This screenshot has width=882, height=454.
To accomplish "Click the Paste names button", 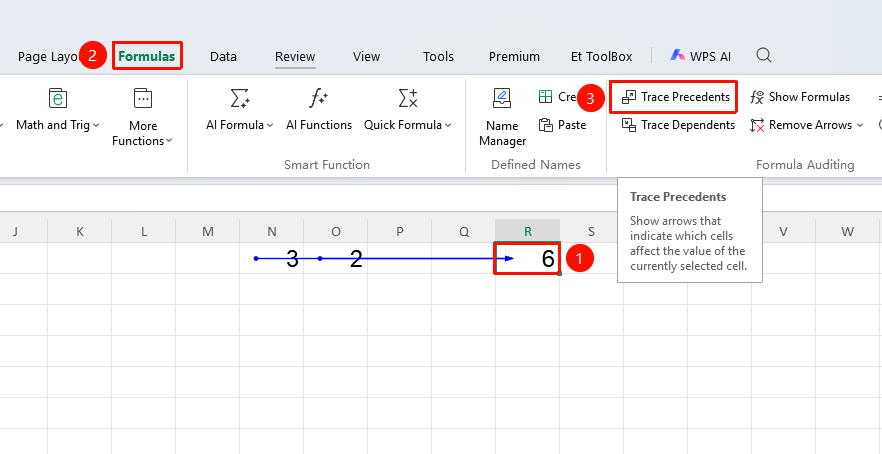I will 562,125.
